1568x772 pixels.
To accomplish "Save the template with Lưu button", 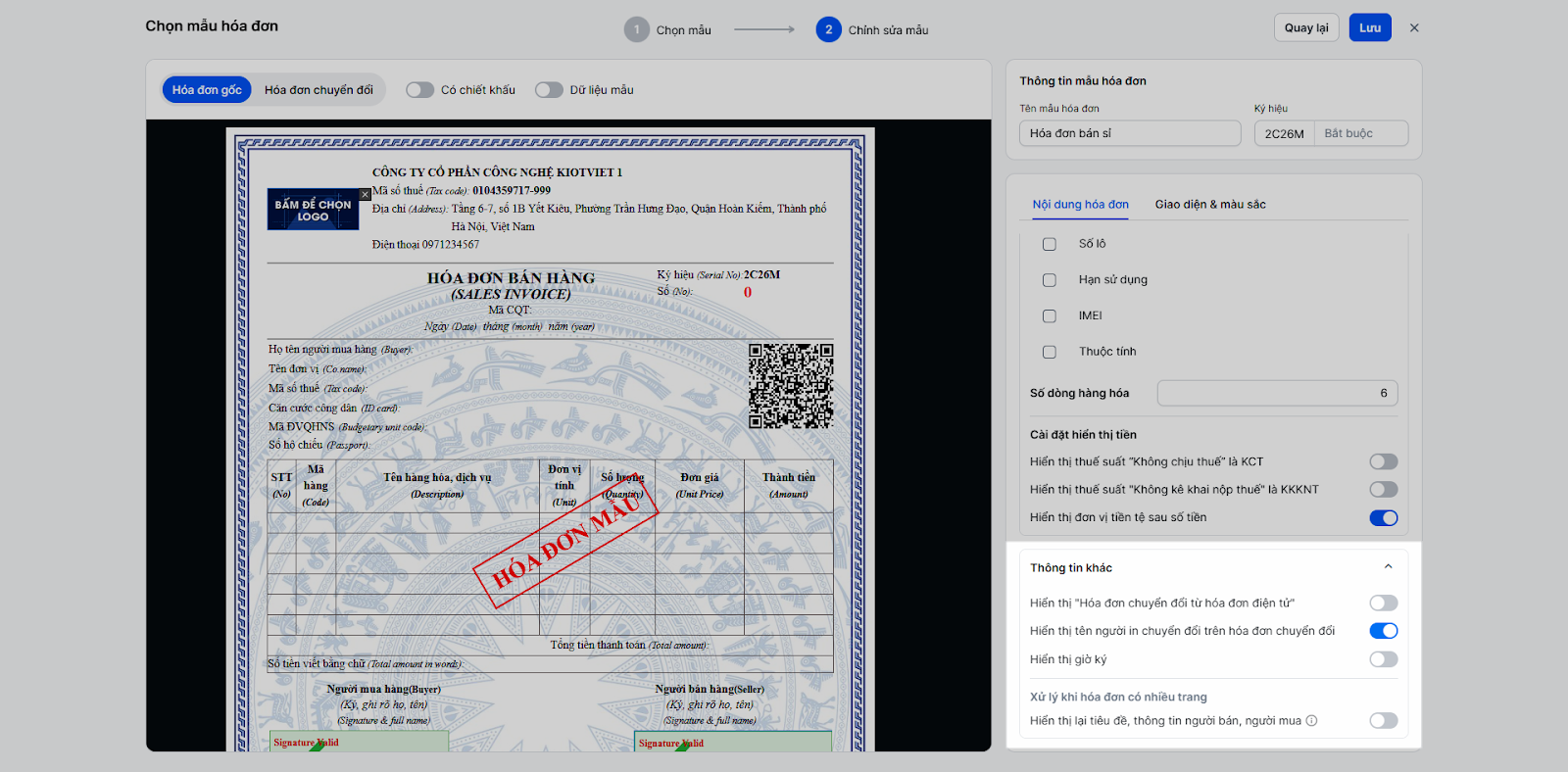I will click(1370, 28).
